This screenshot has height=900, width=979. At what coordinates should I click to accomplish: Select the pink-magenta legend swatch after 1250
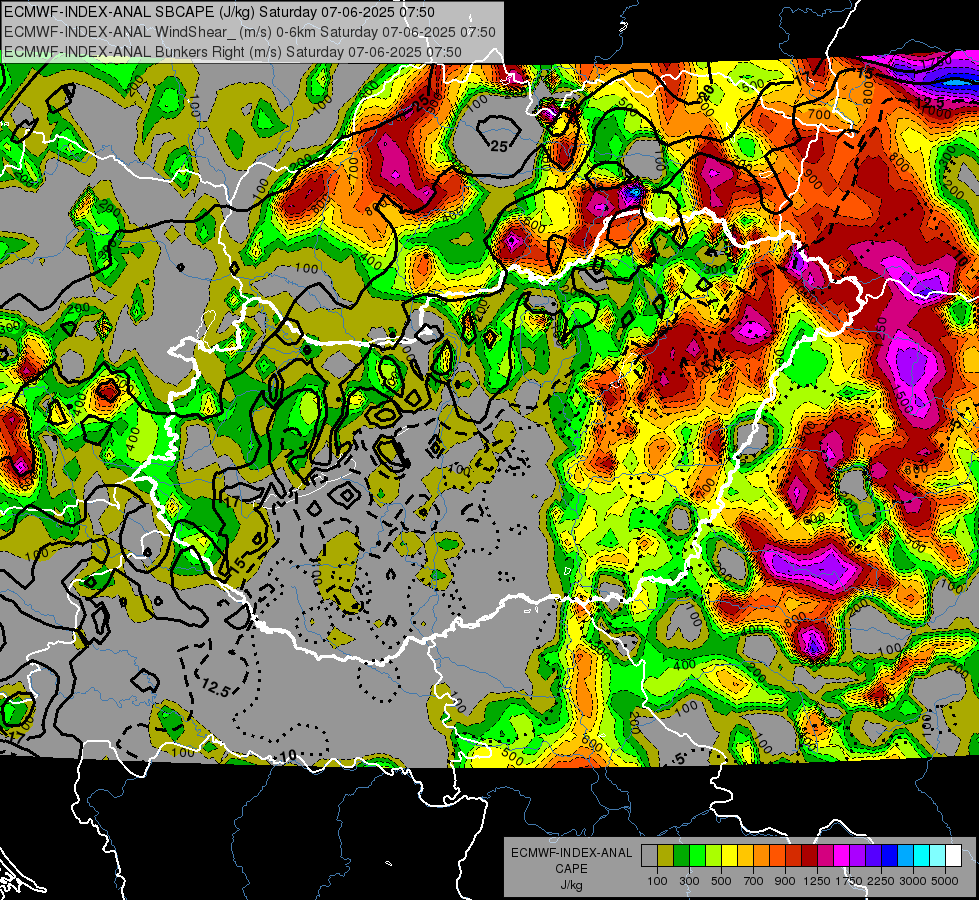825,856
